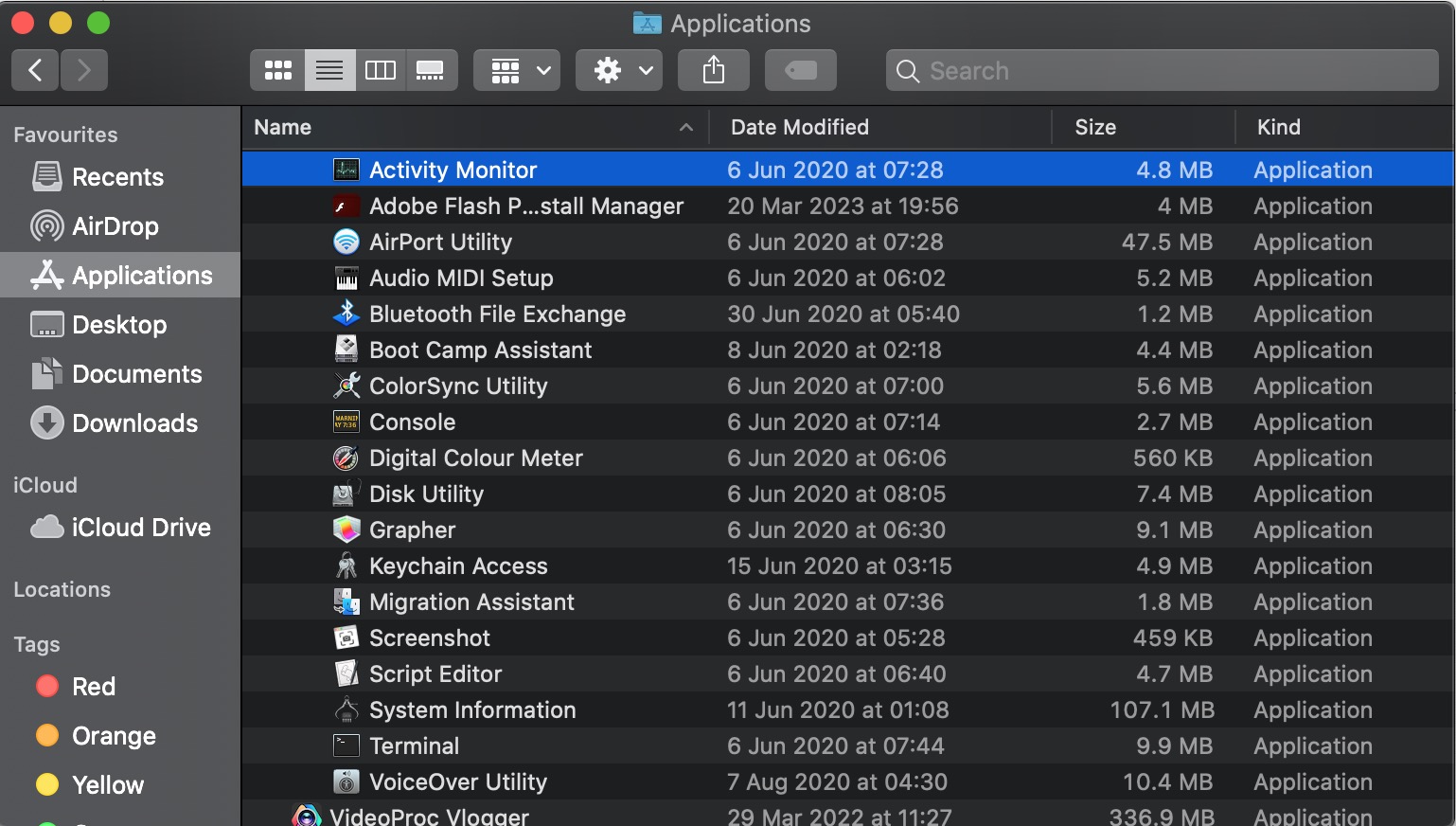Click the date 7 Aug 2020 at 04:30

(837, 781)
